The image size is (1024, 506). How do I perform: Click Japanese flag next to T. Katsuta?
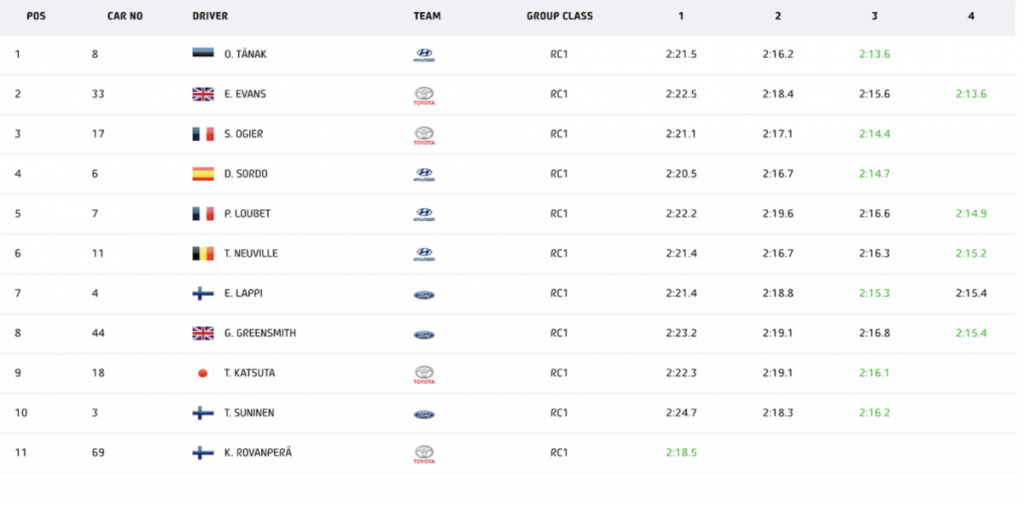[203, 373]
